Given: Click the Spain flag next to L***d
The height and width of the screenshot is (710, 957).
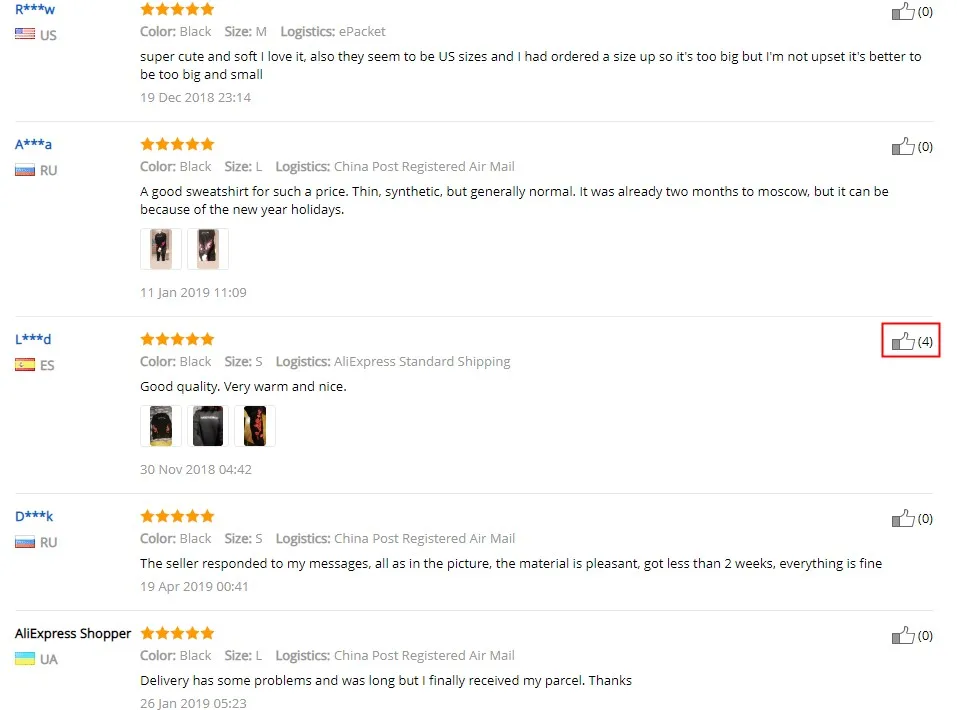Looking at the screenshot, I should click(25, 364).
